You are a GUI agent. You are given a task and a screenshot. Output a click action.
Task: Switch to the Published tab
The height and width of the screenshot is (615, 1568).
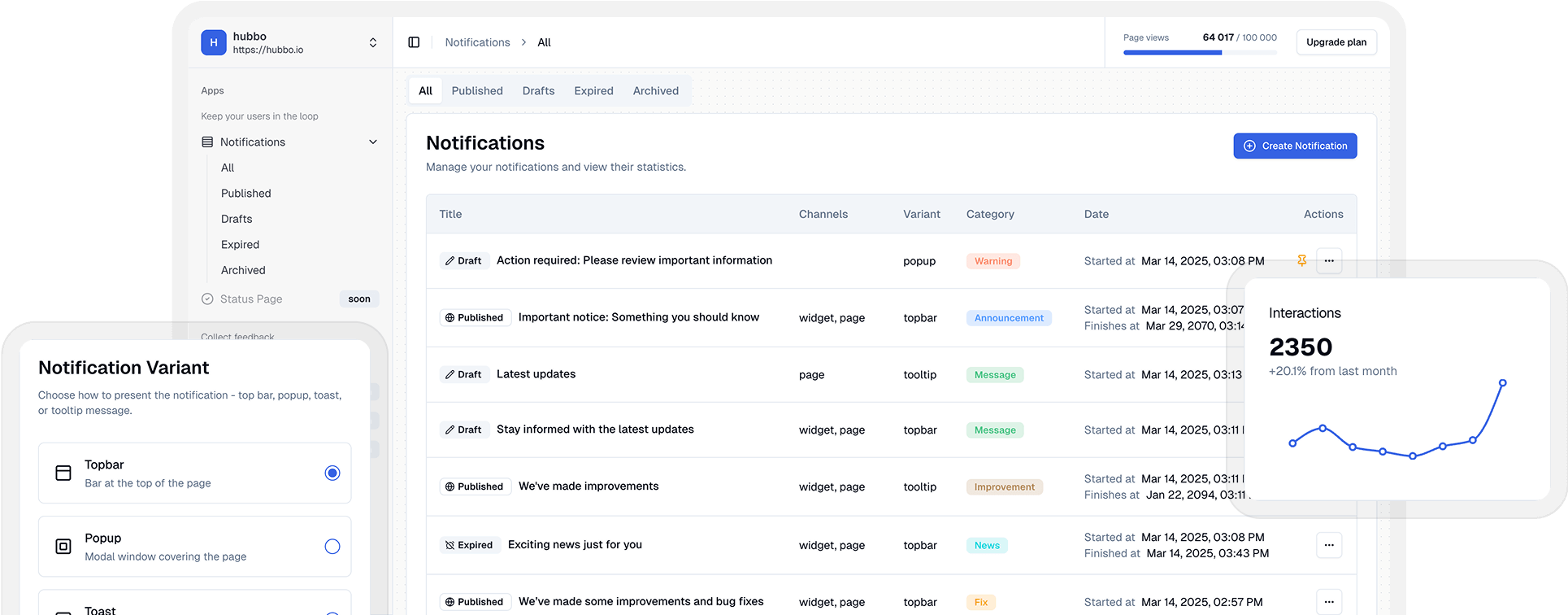coord(477,91)
